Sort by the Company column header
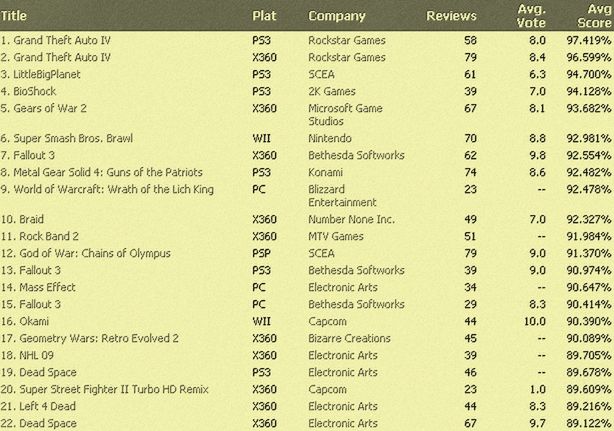 (x=337, y=16)
